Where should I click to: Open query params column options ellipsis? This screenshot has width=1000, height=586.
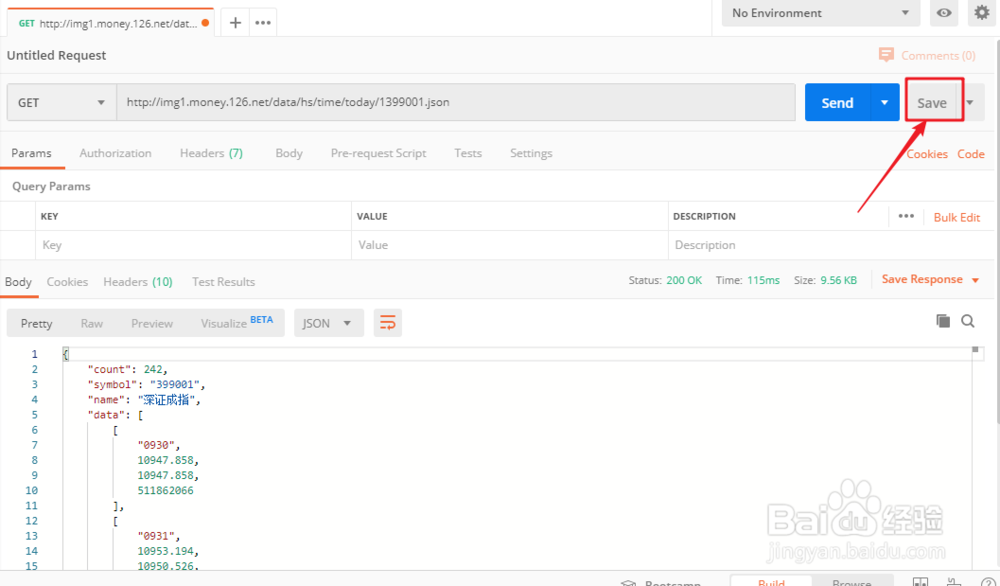[906, 216]
